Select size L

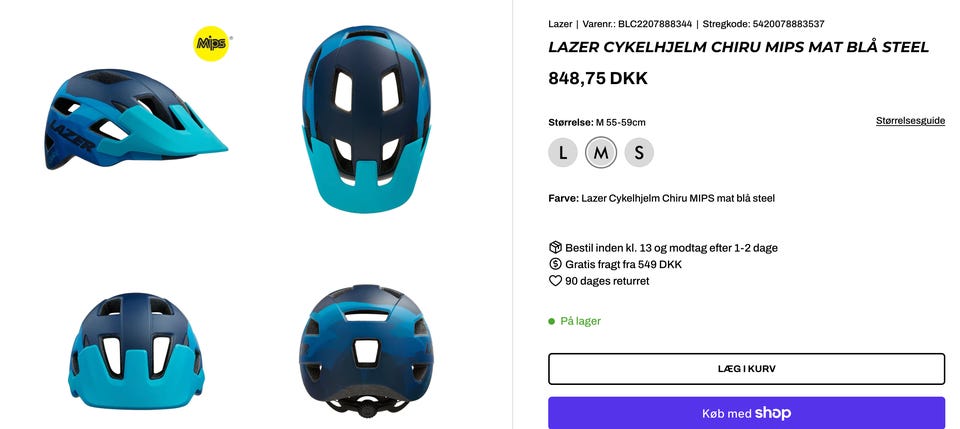tap(563, 152)
